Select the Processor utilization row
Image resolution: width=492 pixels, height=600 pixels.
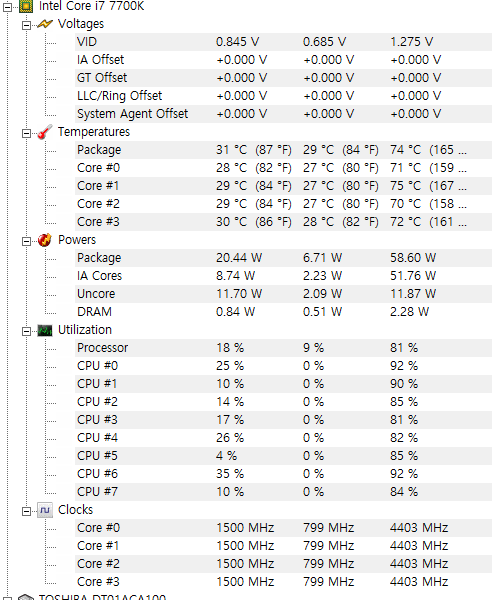(283, 347)
